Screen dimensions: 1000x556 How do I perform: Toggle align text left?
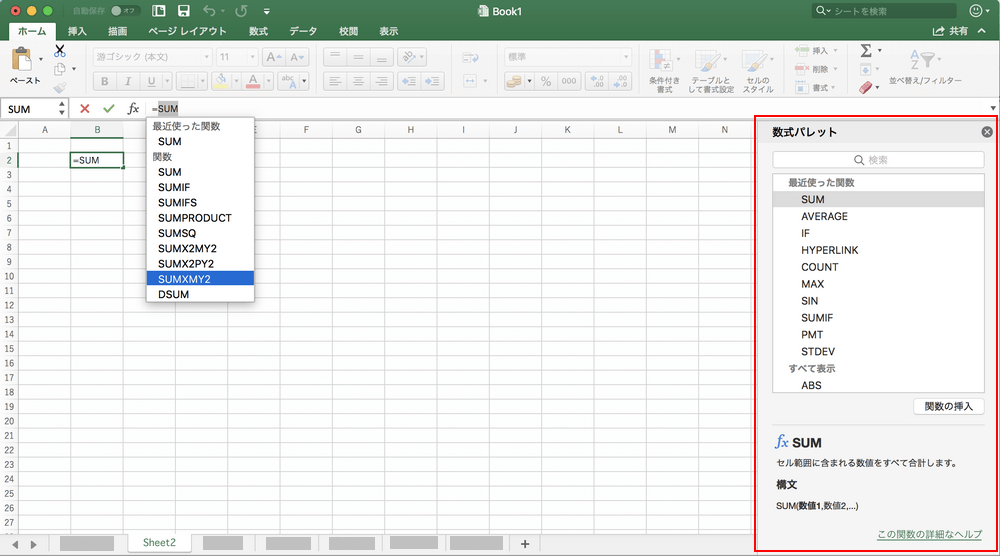pos(335,81)
